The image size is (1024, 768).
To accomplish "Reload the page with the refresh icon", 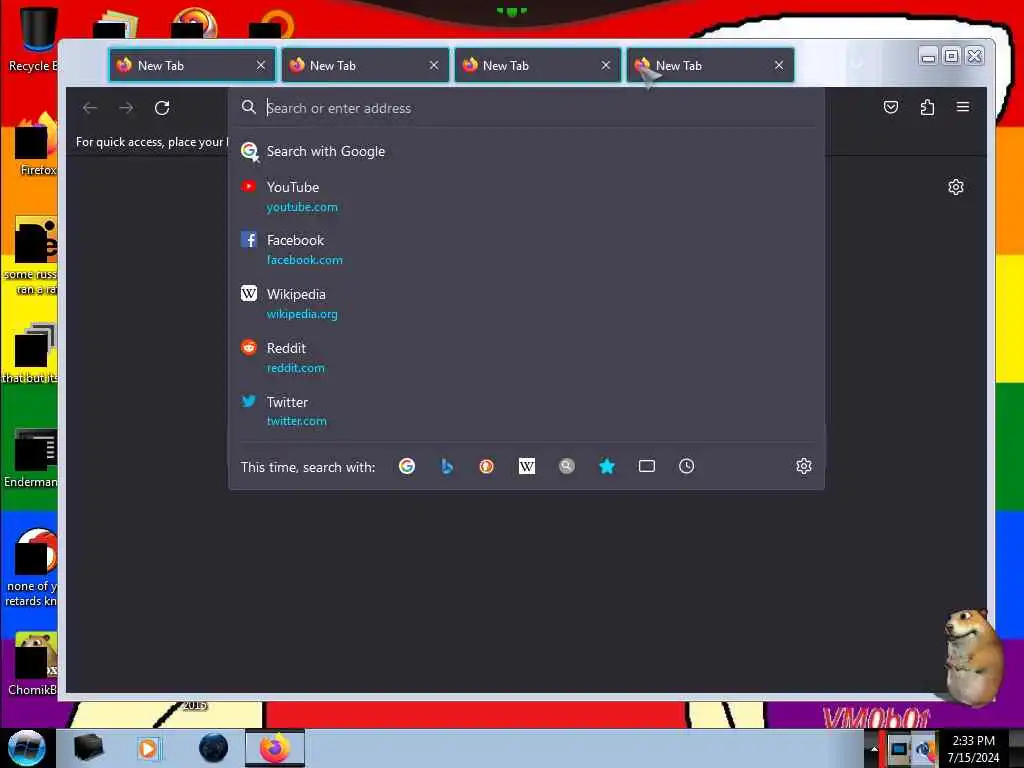I will 162,108.
